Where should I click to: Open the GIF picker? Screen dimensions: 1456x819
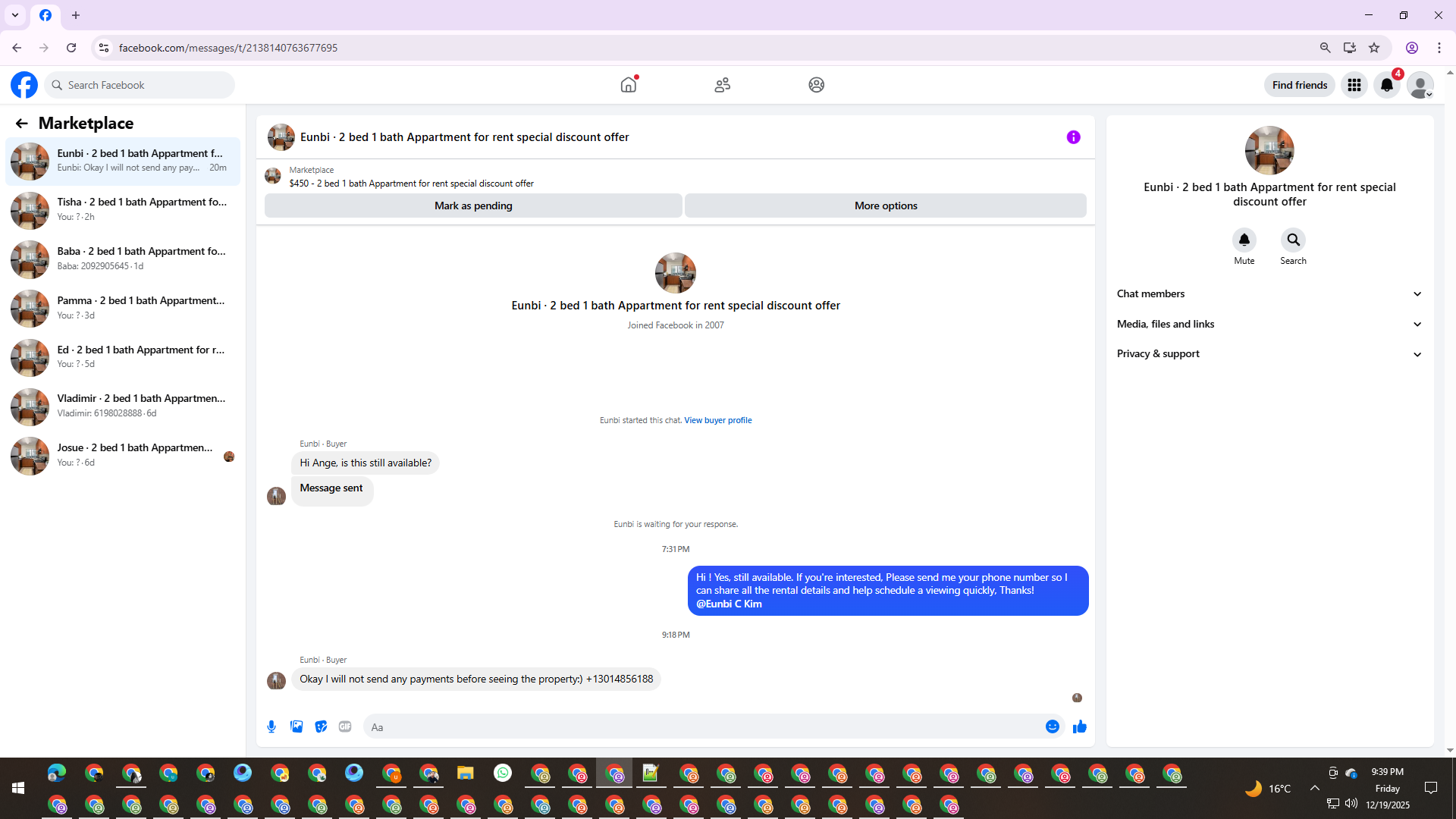[345, 726]
